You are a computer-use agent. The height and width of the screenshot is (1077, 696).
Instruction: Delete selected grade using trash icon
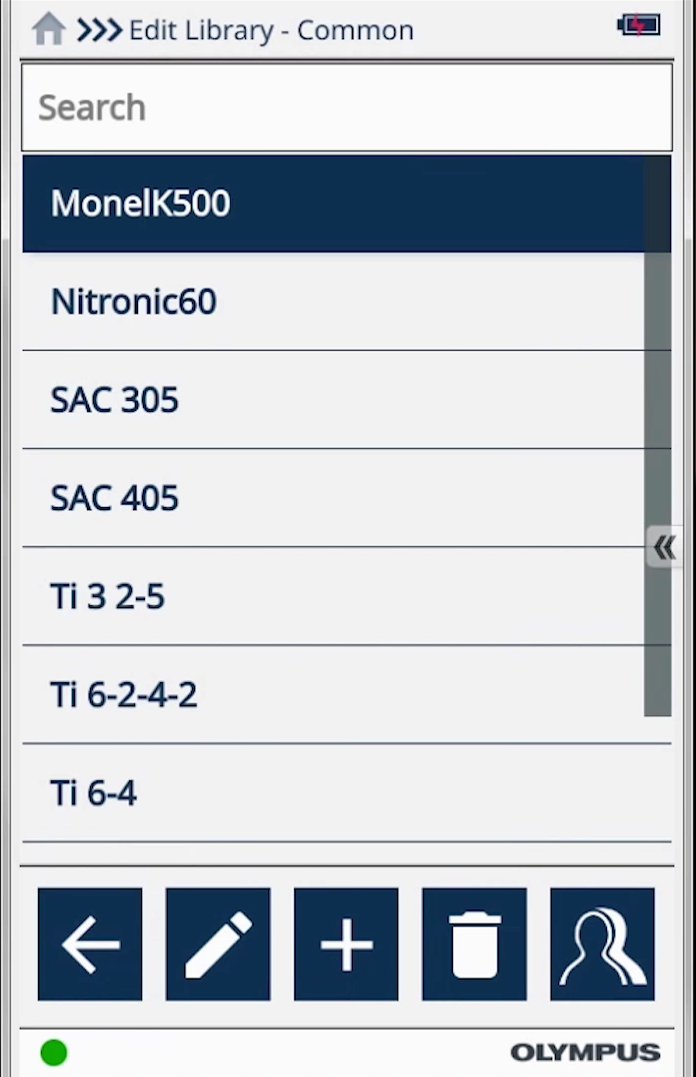[474, 944]
